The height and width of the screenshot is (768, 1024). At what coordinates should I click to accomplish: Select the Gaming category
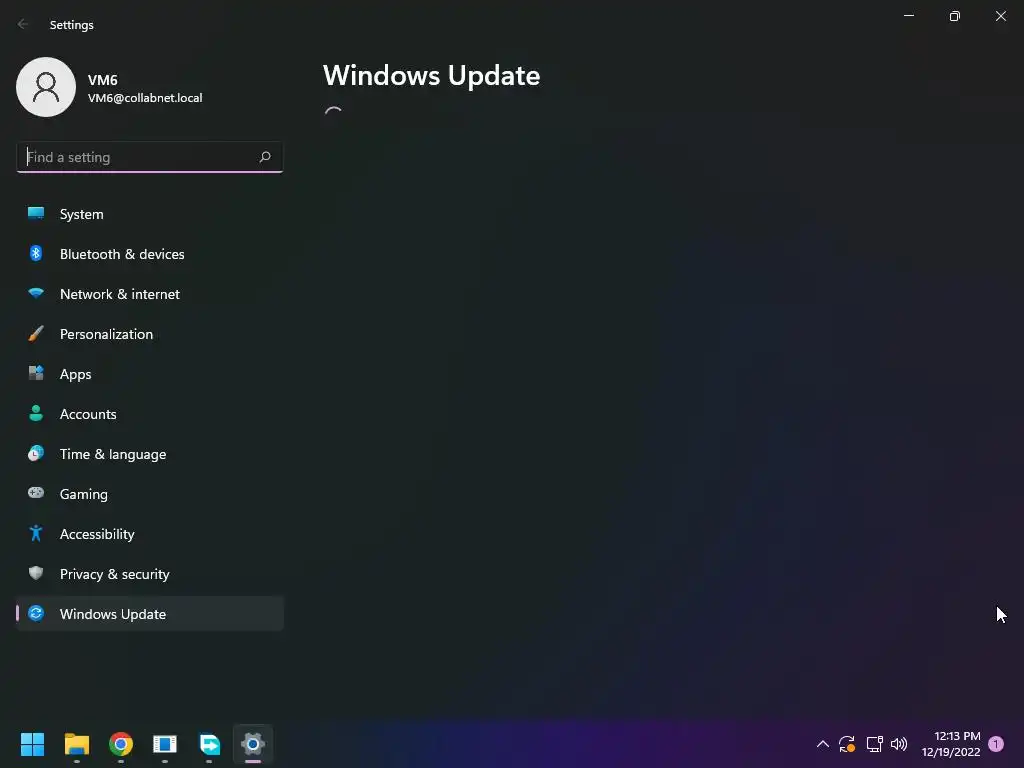click(x=150, y=494)
